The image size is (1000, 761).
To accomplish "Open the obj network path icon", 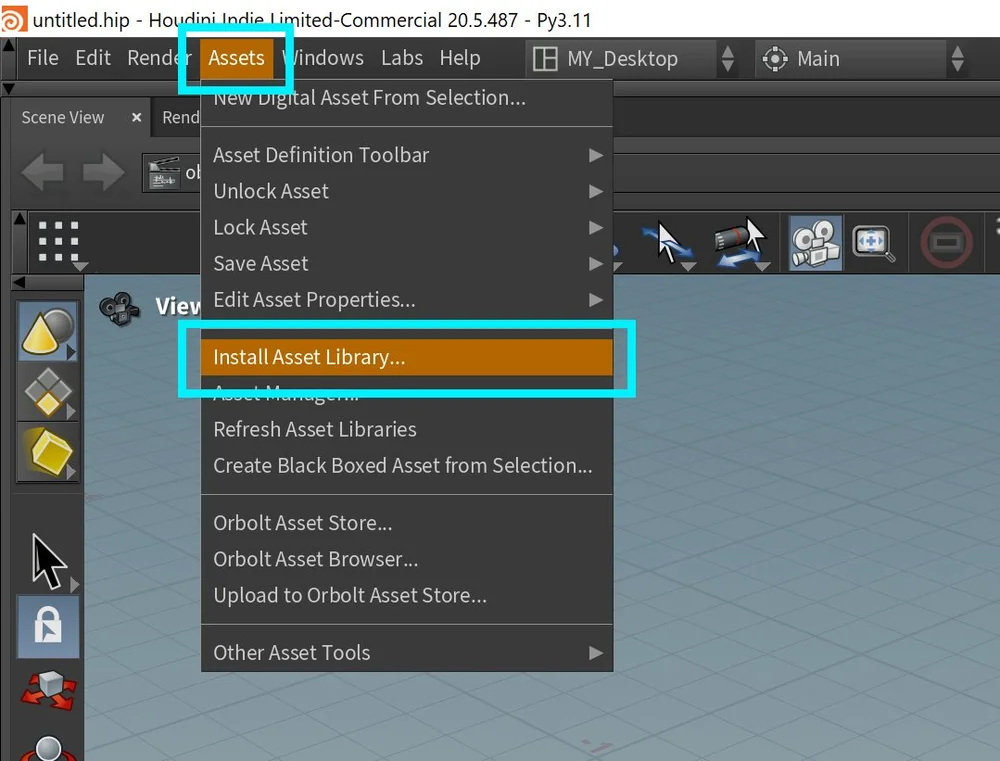I will (164, 173).
